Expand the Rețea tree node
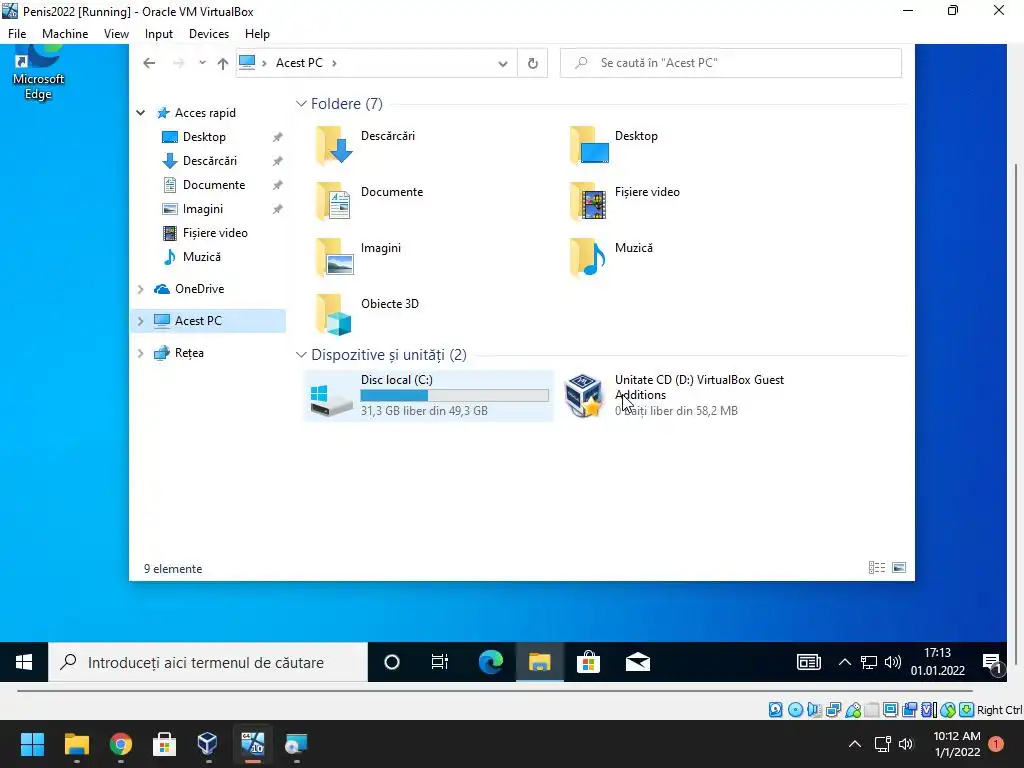Viewport: 1024px width, 768px height. (x=140, y=353)
